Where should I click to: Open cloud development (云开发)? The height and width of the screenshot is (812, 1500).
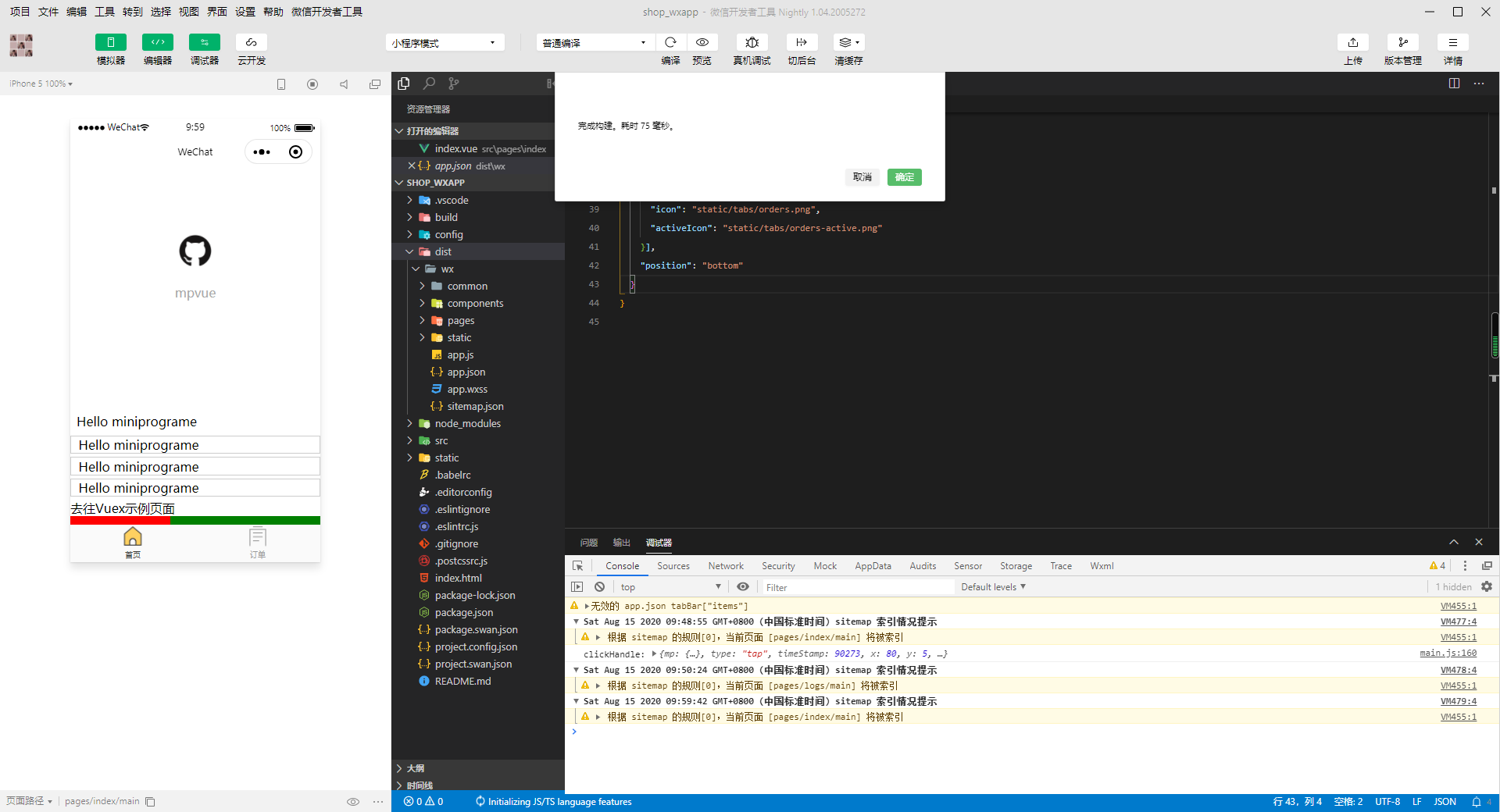tap(251, 42)
